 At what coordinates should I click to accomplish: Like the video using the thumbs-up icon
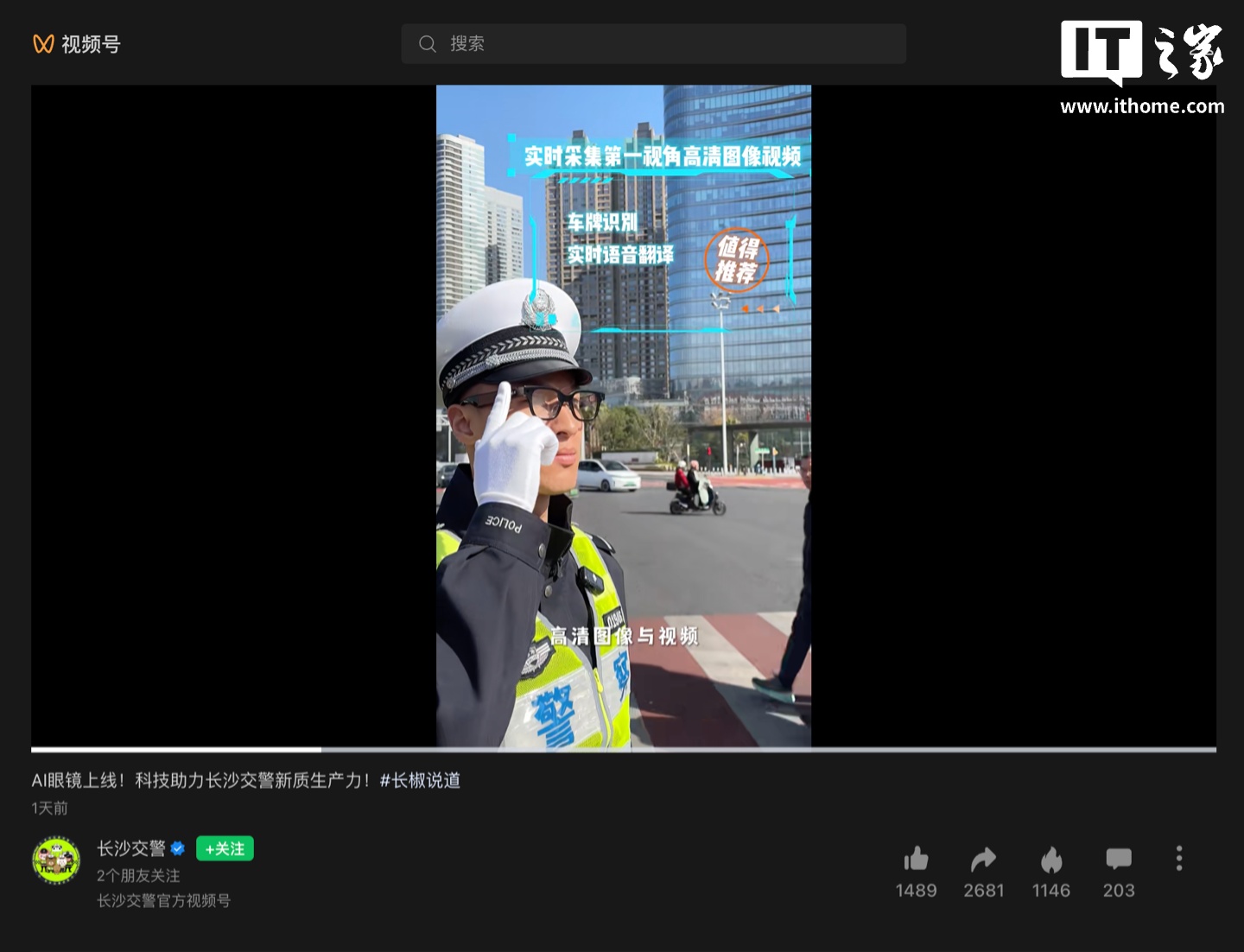coord(917,860)
